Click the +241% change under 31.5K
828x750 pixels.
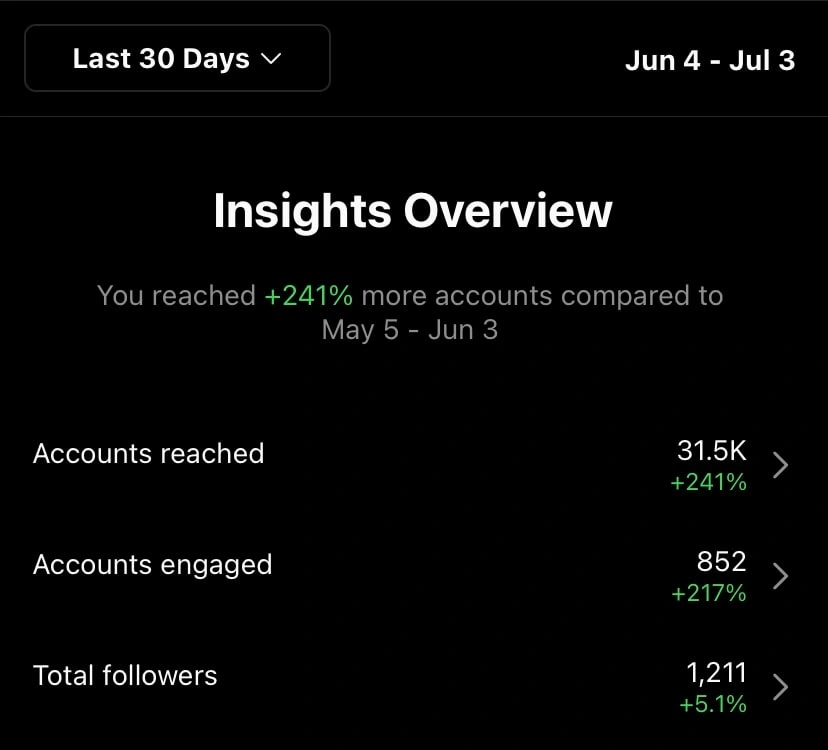coord(709,482)
